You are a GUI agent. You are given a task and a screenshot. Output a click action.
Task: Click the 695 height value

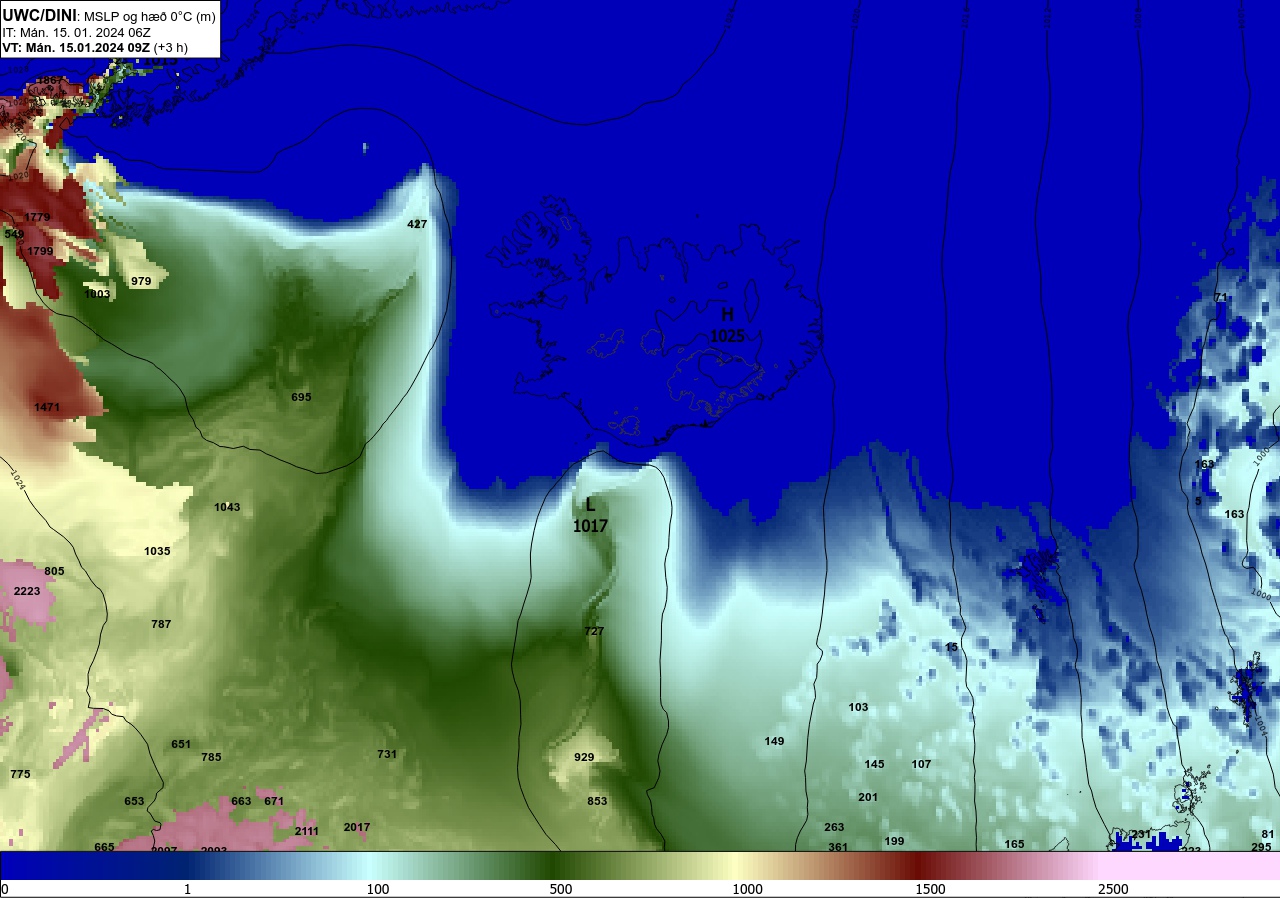coord(301,397)
